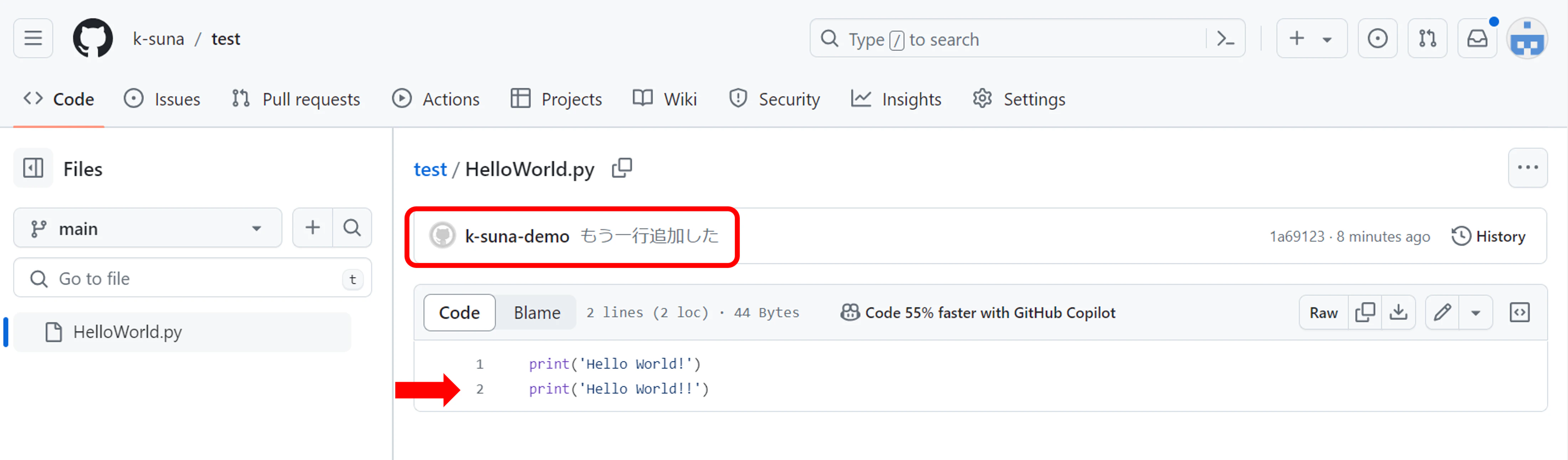Open the k-suna owner link

pos(158,39)
